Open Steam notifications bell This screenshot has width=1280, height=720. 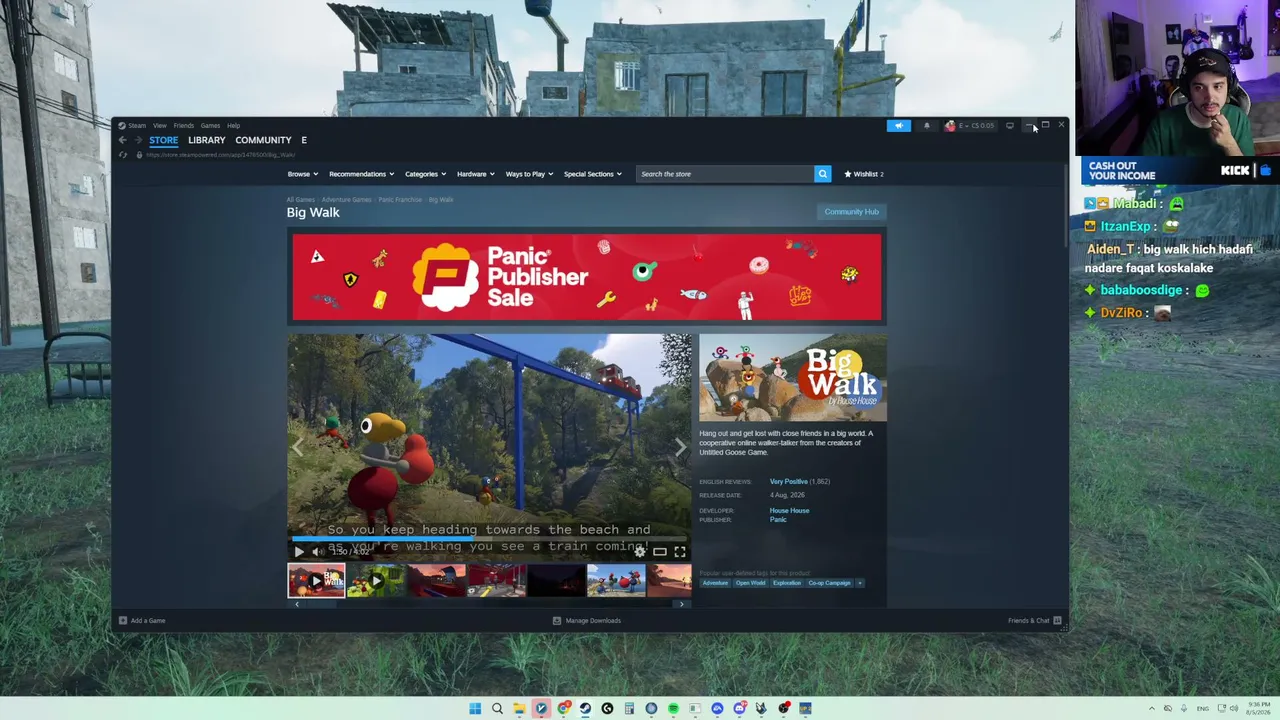pyautogui.click(x=927, y=126)
